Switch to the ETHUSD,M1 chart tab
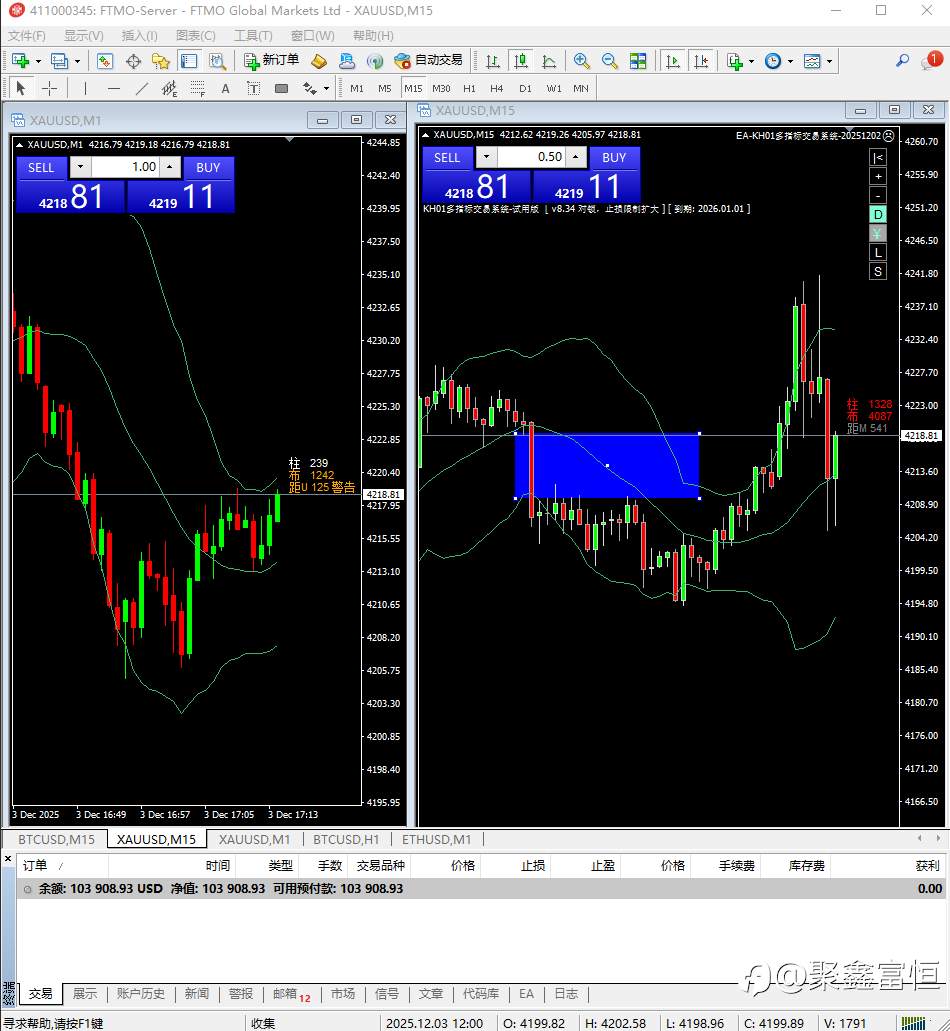 pos(437,840)
